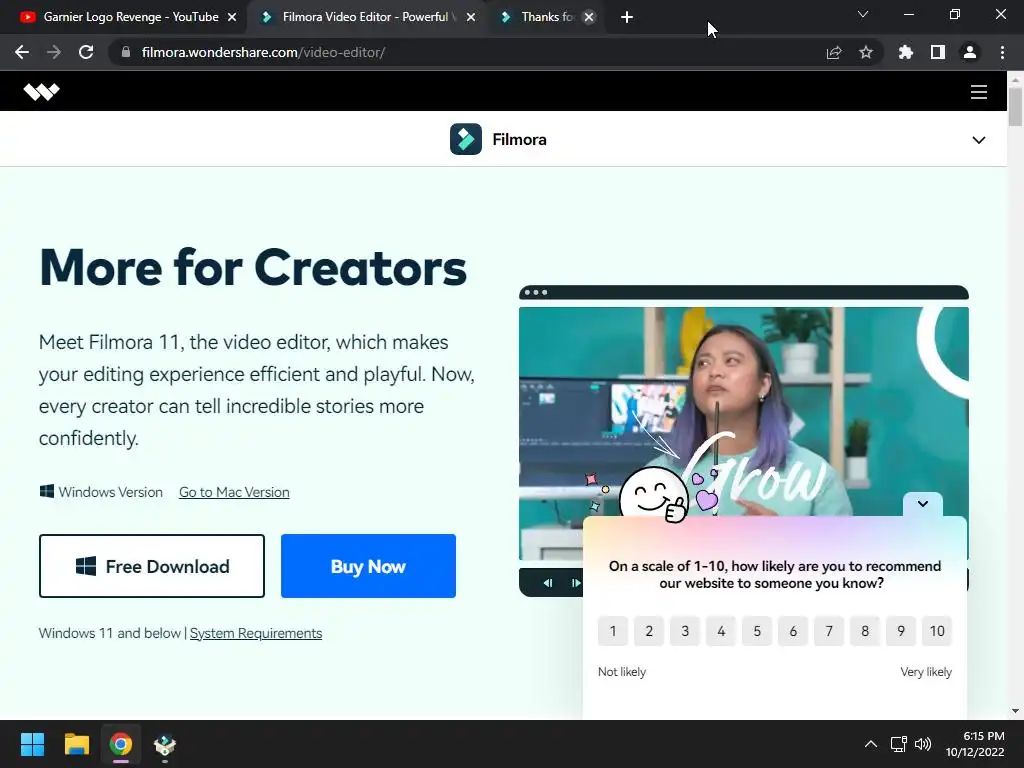This screenshot has width=1024, height=768.
Task: Open File Explorer from taskbar
Action: 76,744
